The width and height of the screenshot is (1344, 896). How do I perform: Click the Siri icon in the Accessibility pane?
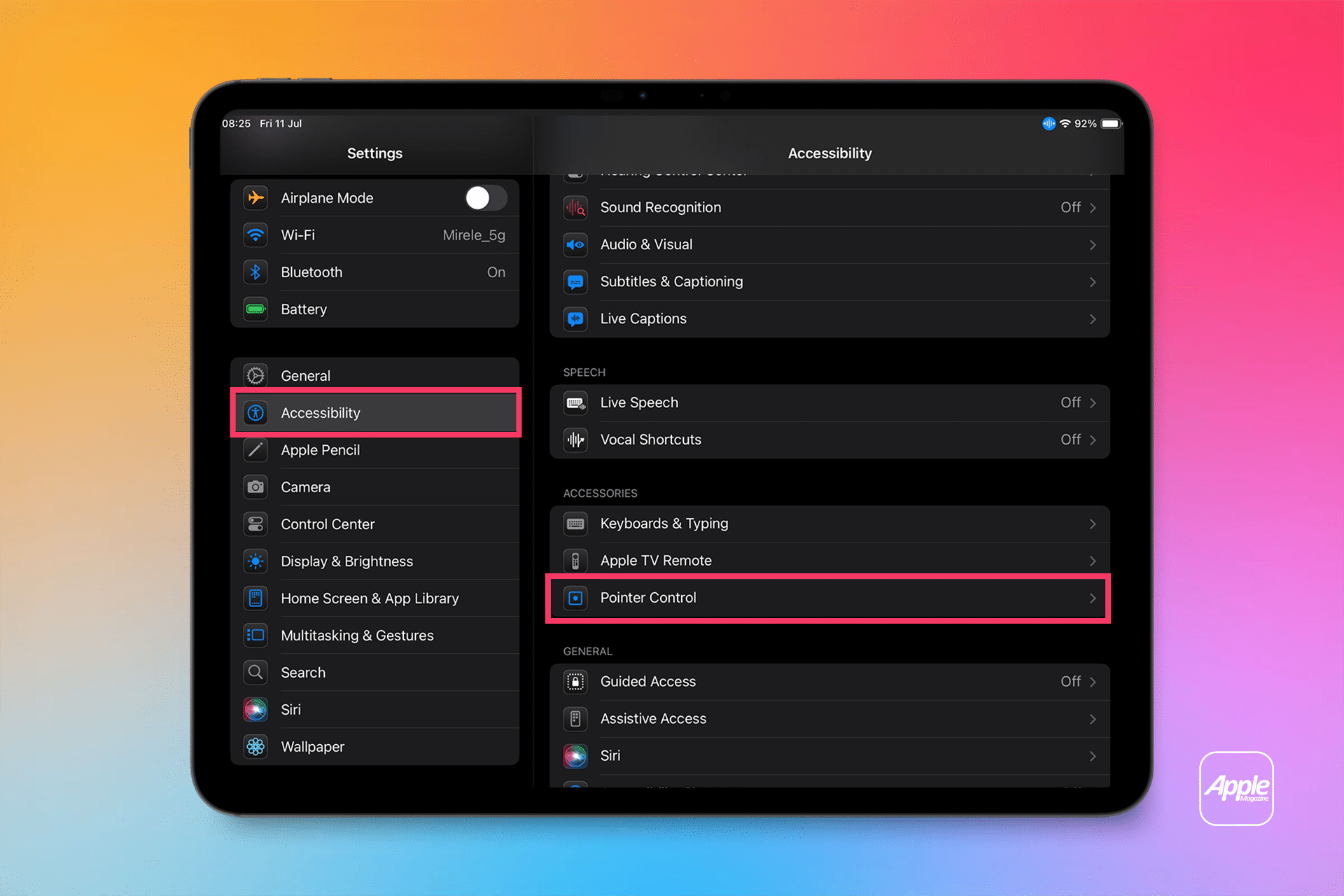point(575,757)
